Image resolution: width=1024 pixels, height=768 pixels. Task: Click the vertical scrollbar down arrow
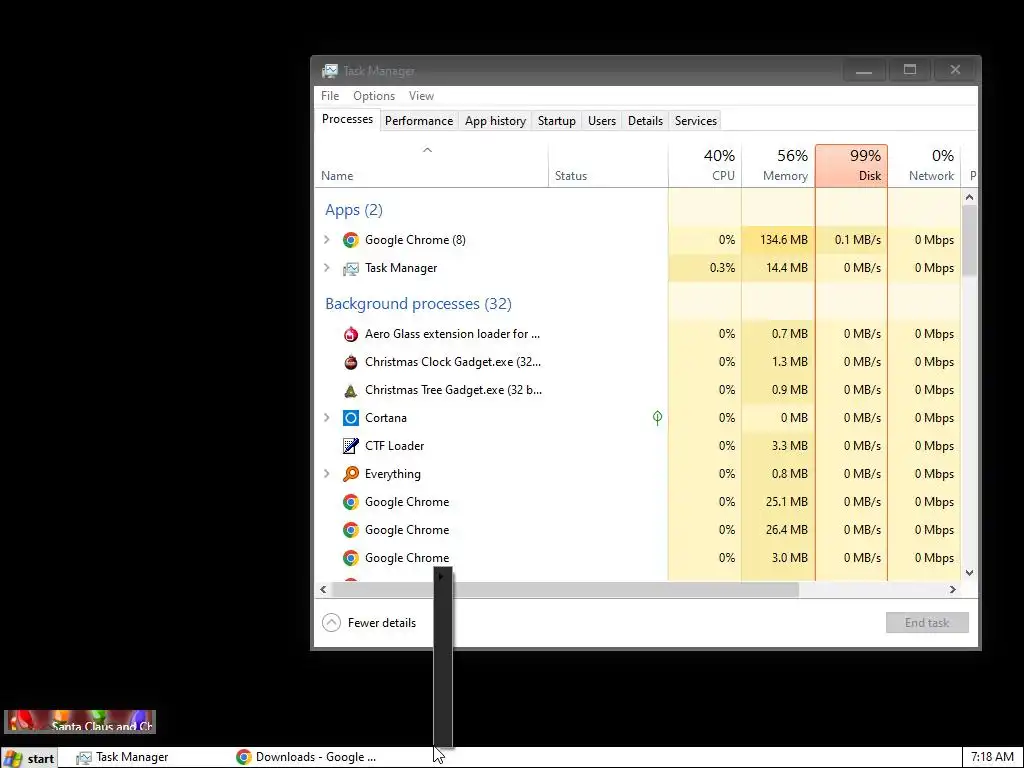(x=969, y=573)
